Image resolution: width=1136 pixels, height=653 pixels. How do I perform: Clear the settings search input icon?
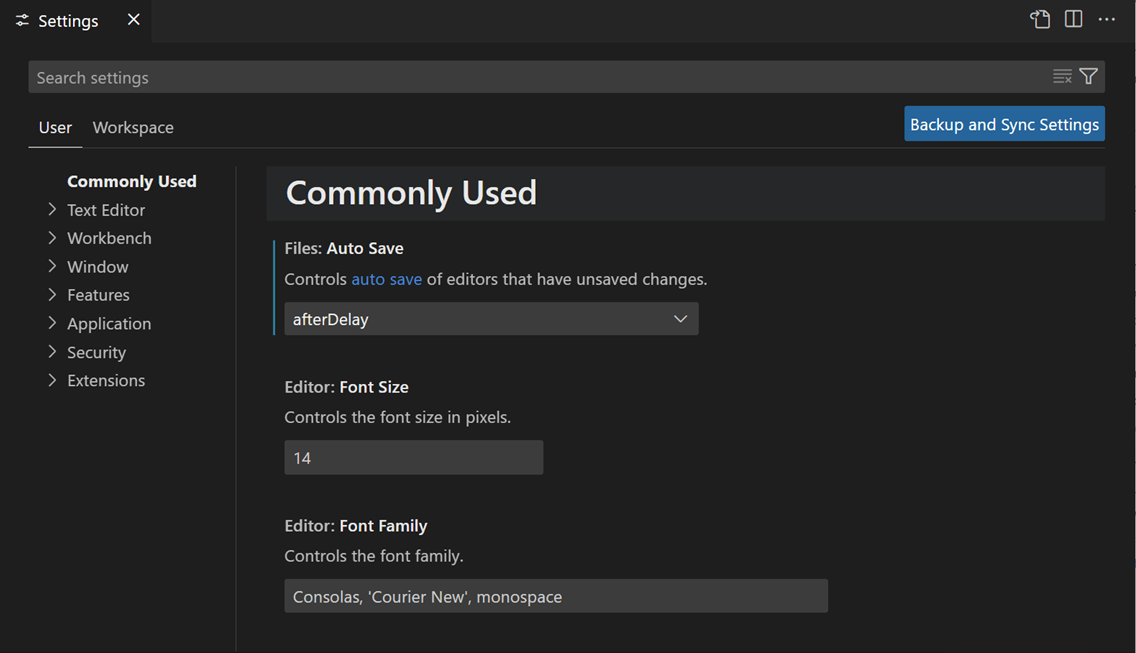(1061, 76)
